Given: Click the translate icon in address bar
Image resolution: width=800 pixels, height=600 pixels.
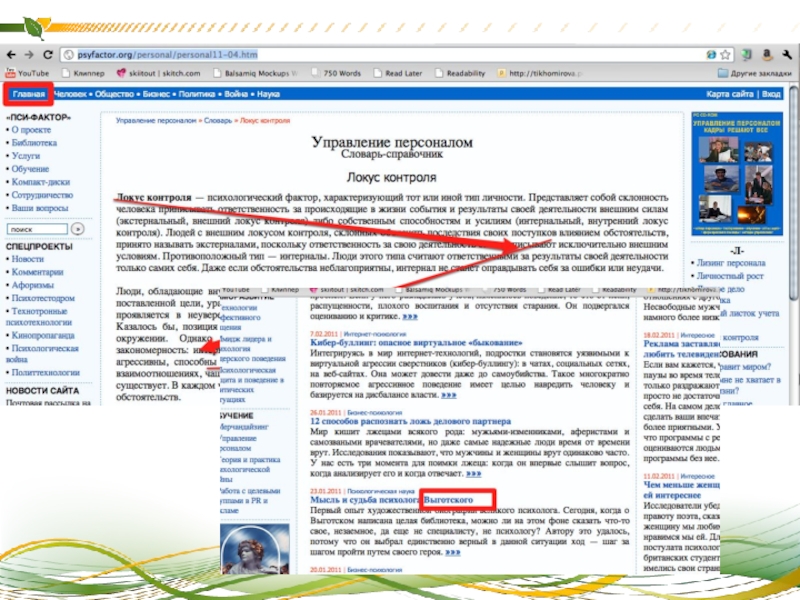Looking at the screenshot, I should (x=711, y=55).
